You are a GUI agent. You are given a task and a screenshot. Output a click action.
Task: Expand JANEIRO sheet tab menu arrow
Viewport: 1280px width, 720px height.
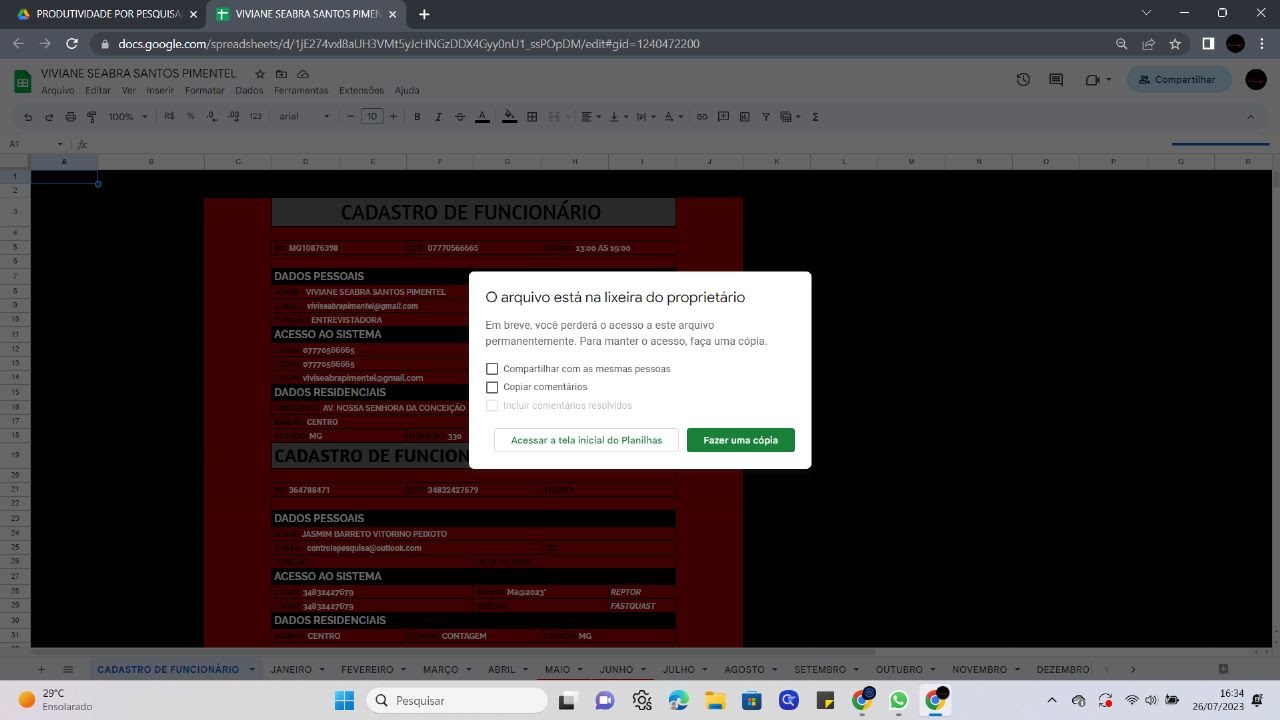coord(321,669)
